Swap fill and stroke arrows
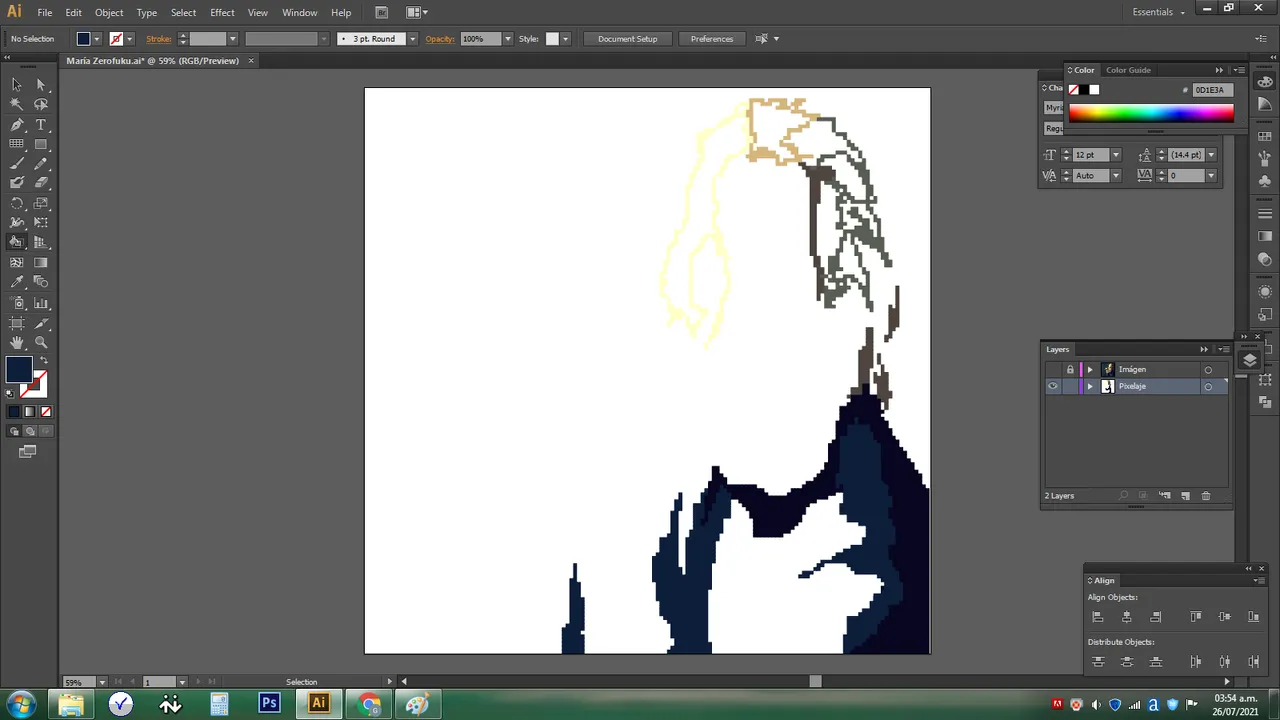1280x720 pixels. click(43, 361)
